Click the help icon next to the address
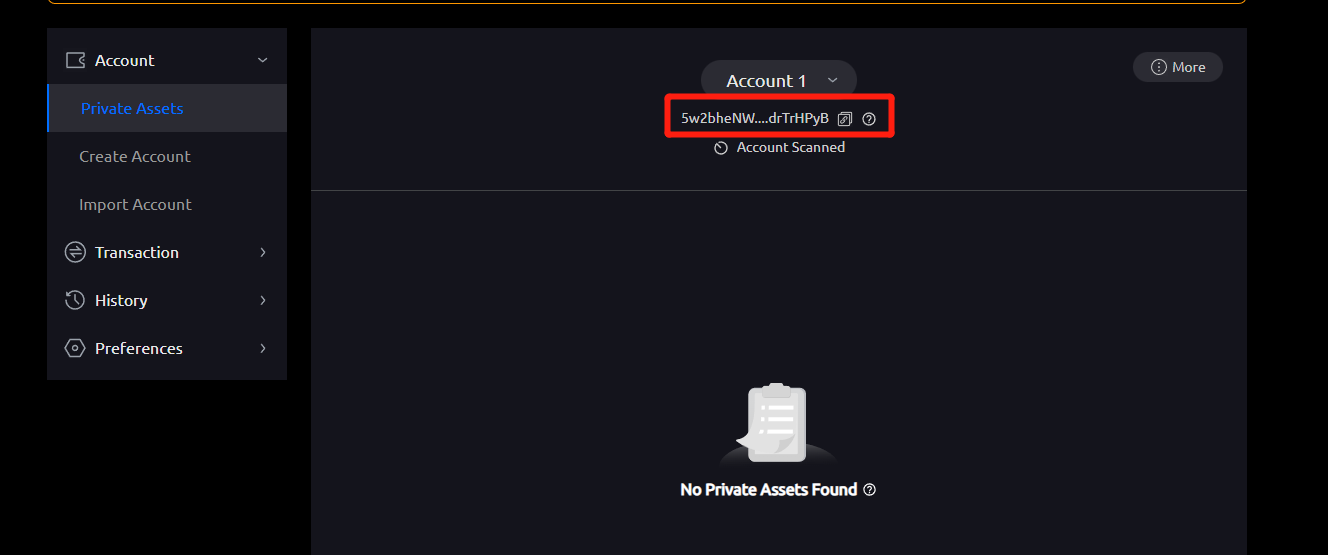This screenshot has width=1328, height=555. [869, 119]
